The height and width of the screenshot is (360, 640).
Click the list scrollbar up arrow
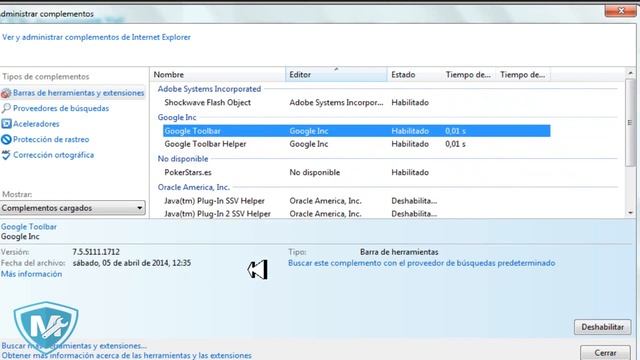click(x=630, y=73)
